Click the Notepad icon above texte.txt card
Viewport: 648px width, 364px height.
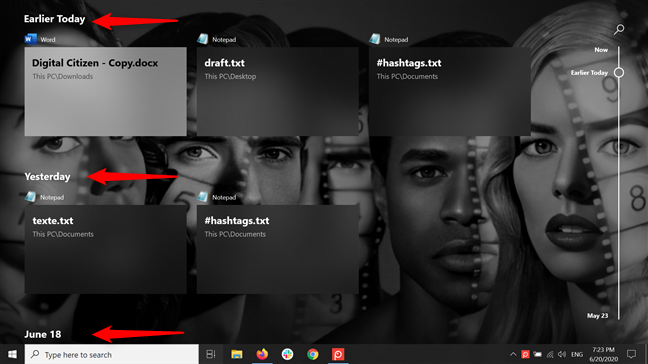click(30, 197)
